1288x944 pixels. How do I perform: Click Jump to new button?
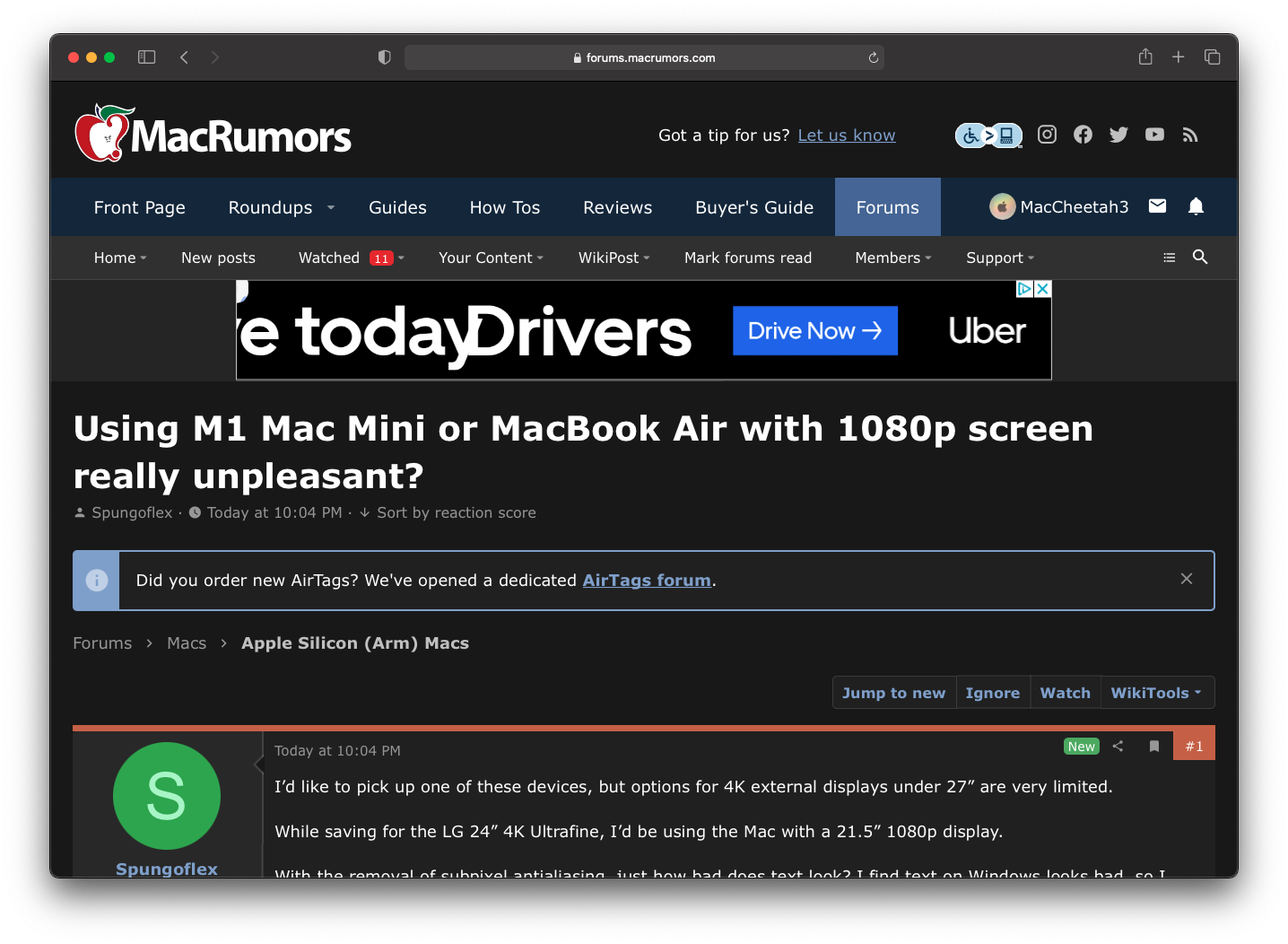click(893, 693)
